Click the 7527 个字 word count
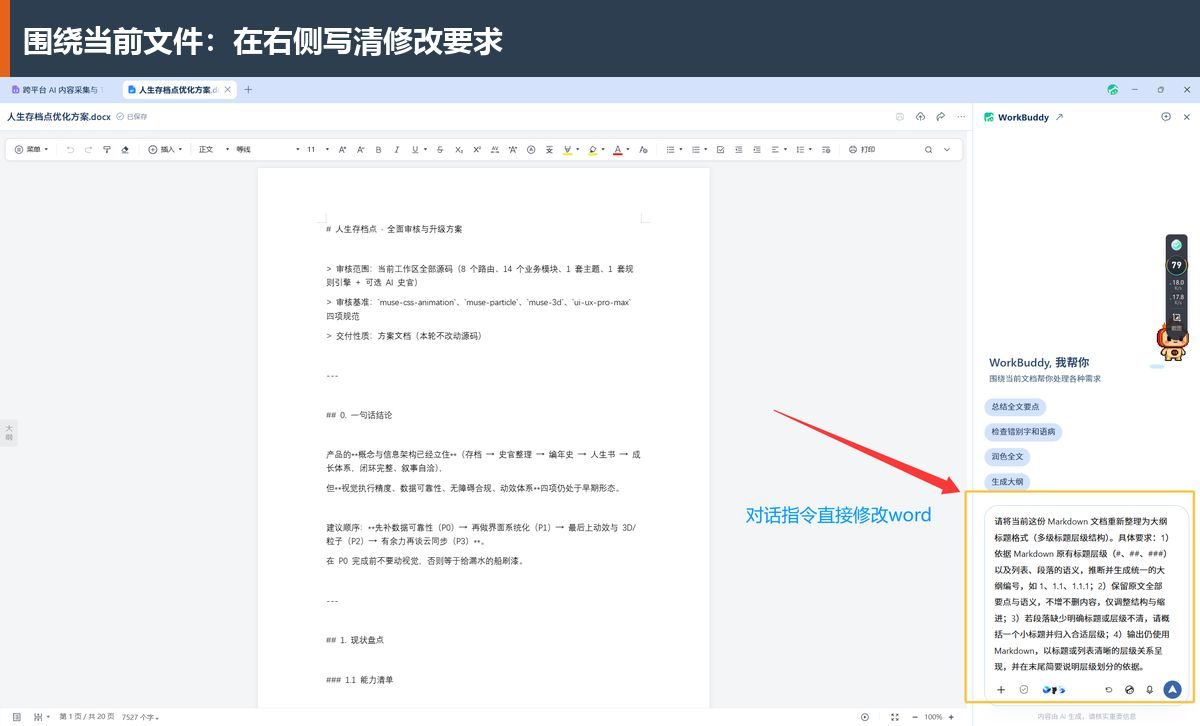 pyautogui.click(x=141, y=717)
